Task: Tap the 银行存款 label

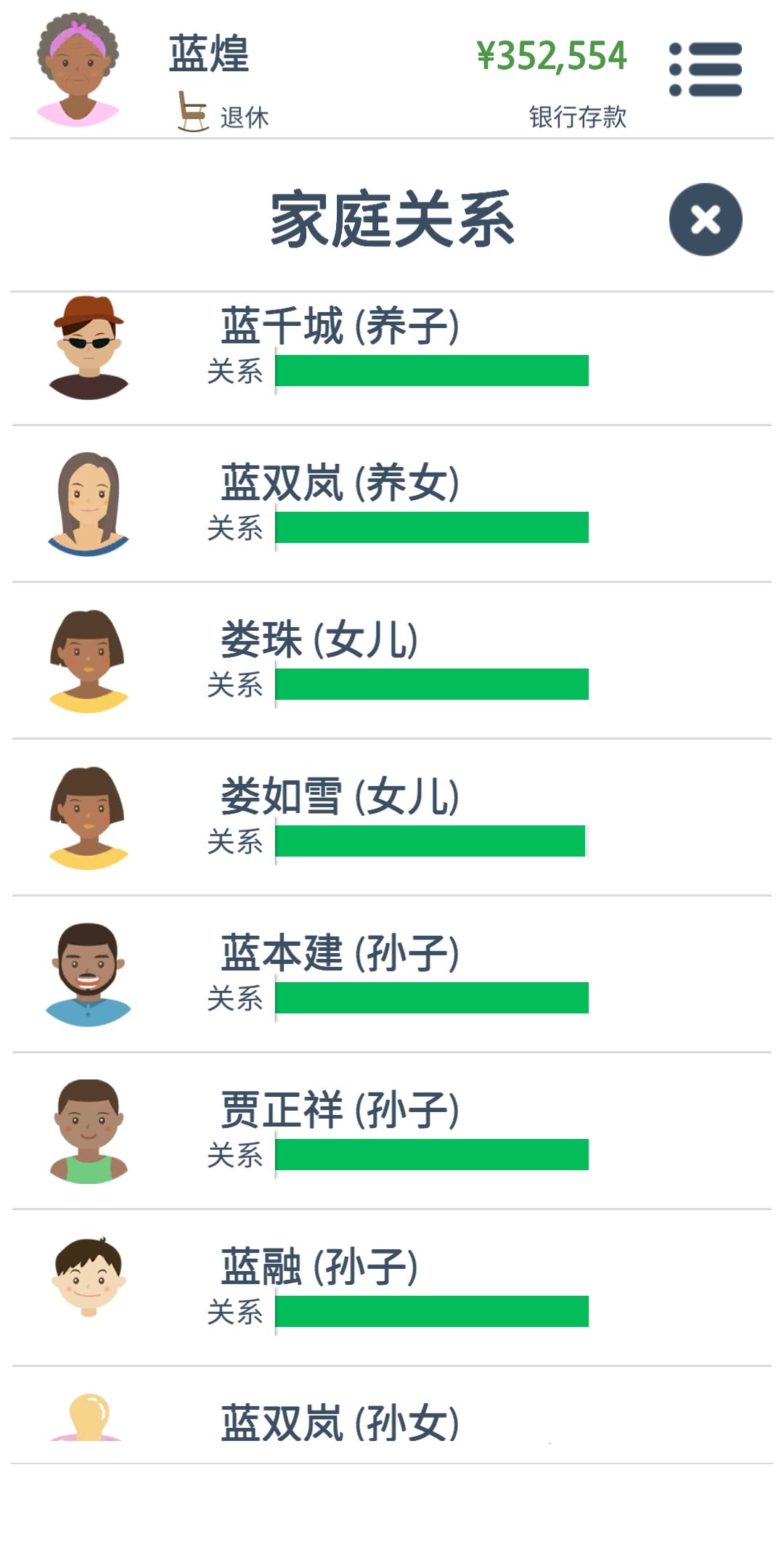Action: point(578,117)
